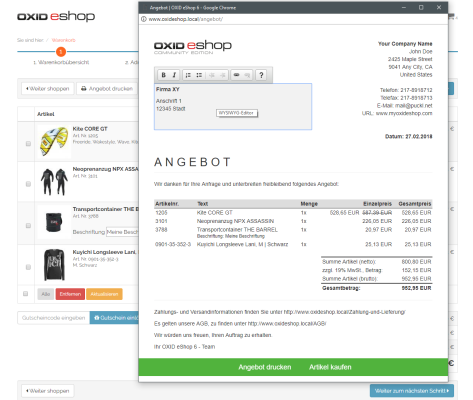
Task: Click Artikel kaufen in green bar
Action: point(330,367)
